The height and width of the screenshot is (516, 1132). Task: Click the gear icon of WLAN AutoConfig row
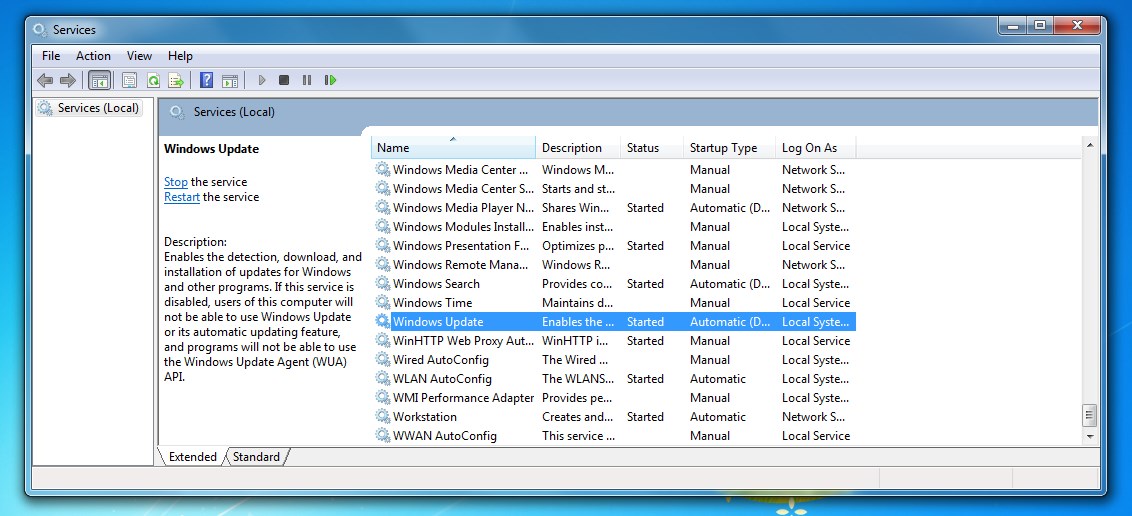point(383,378)
